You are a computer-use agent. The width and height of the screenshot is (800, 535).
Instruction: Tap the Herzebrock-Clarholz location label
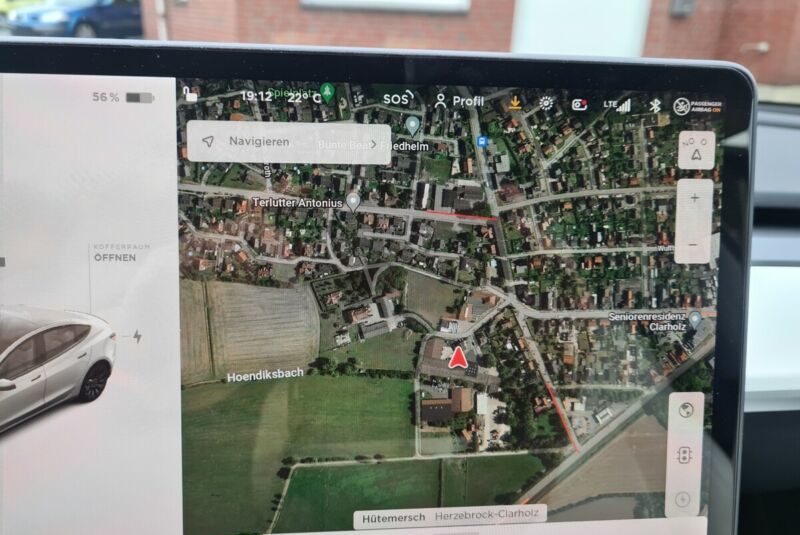tap(486, 514)
